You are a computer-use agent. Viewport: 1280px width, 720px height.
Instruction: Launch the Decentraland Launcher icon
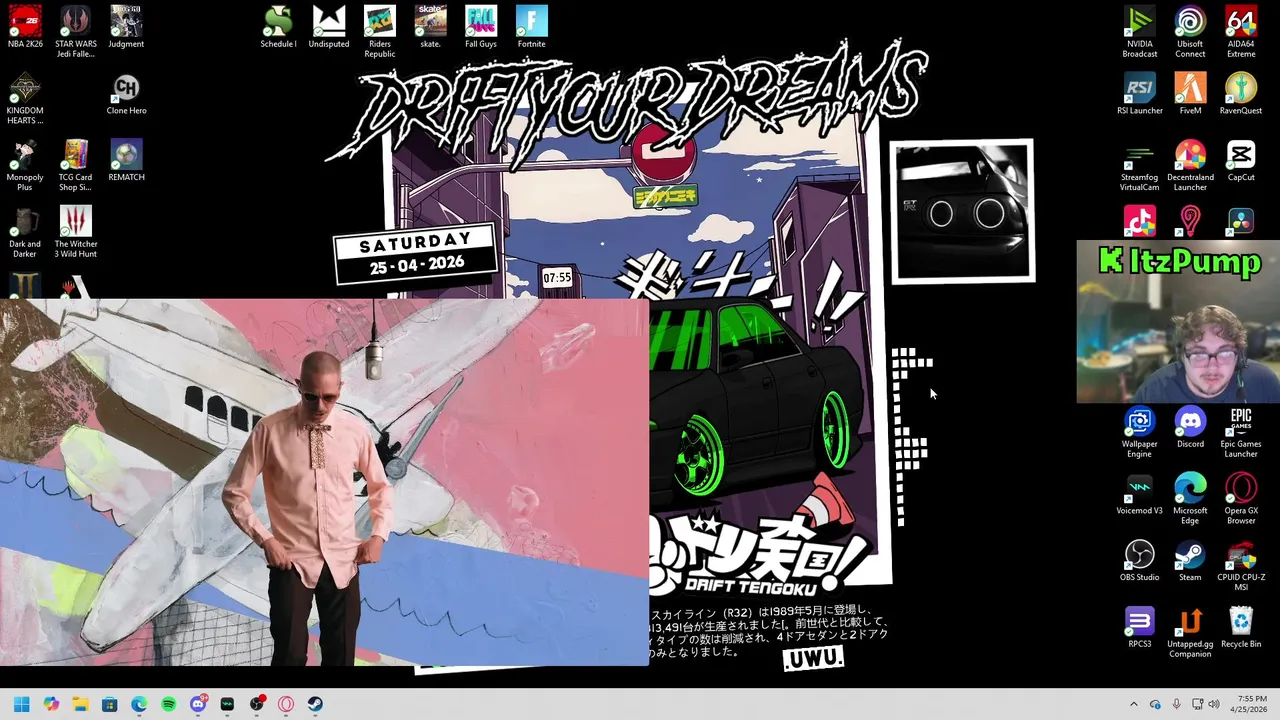point(1190,165)
